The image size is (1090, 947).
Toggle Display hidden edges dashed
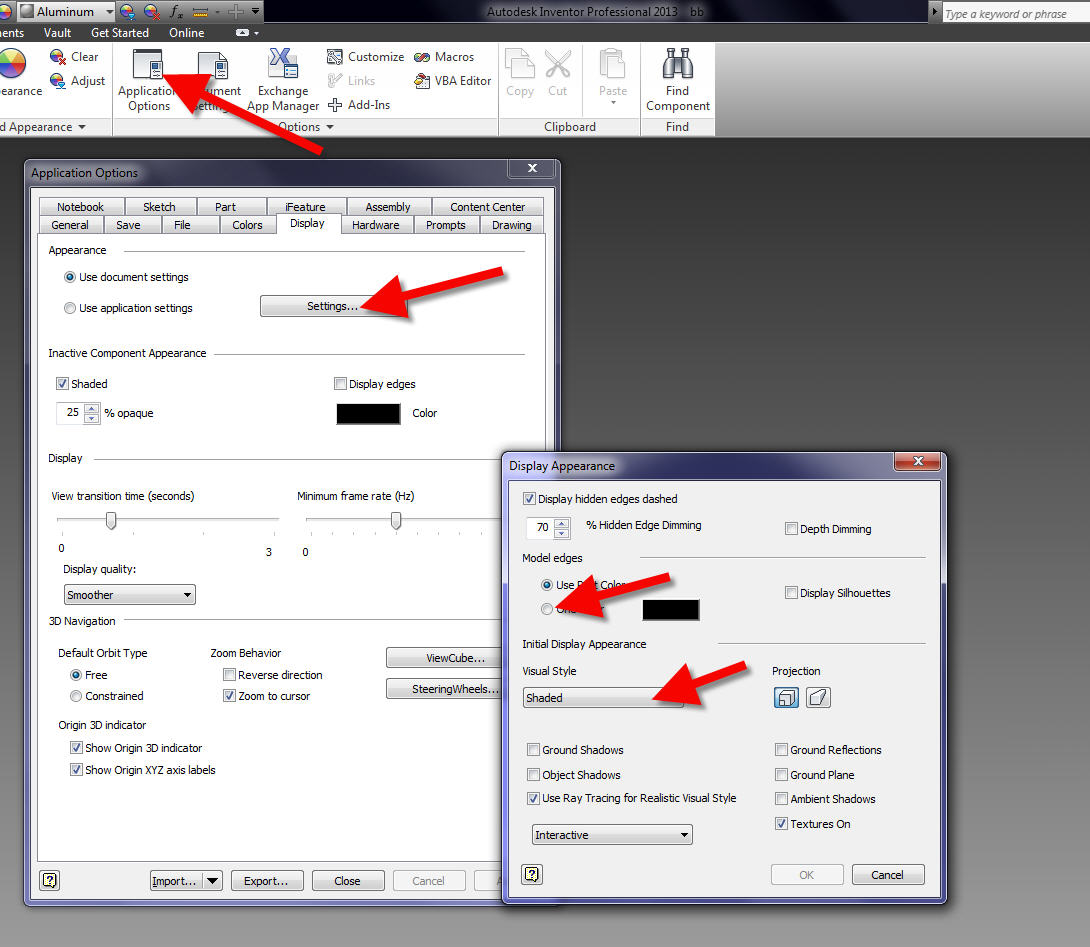point(529,499)
